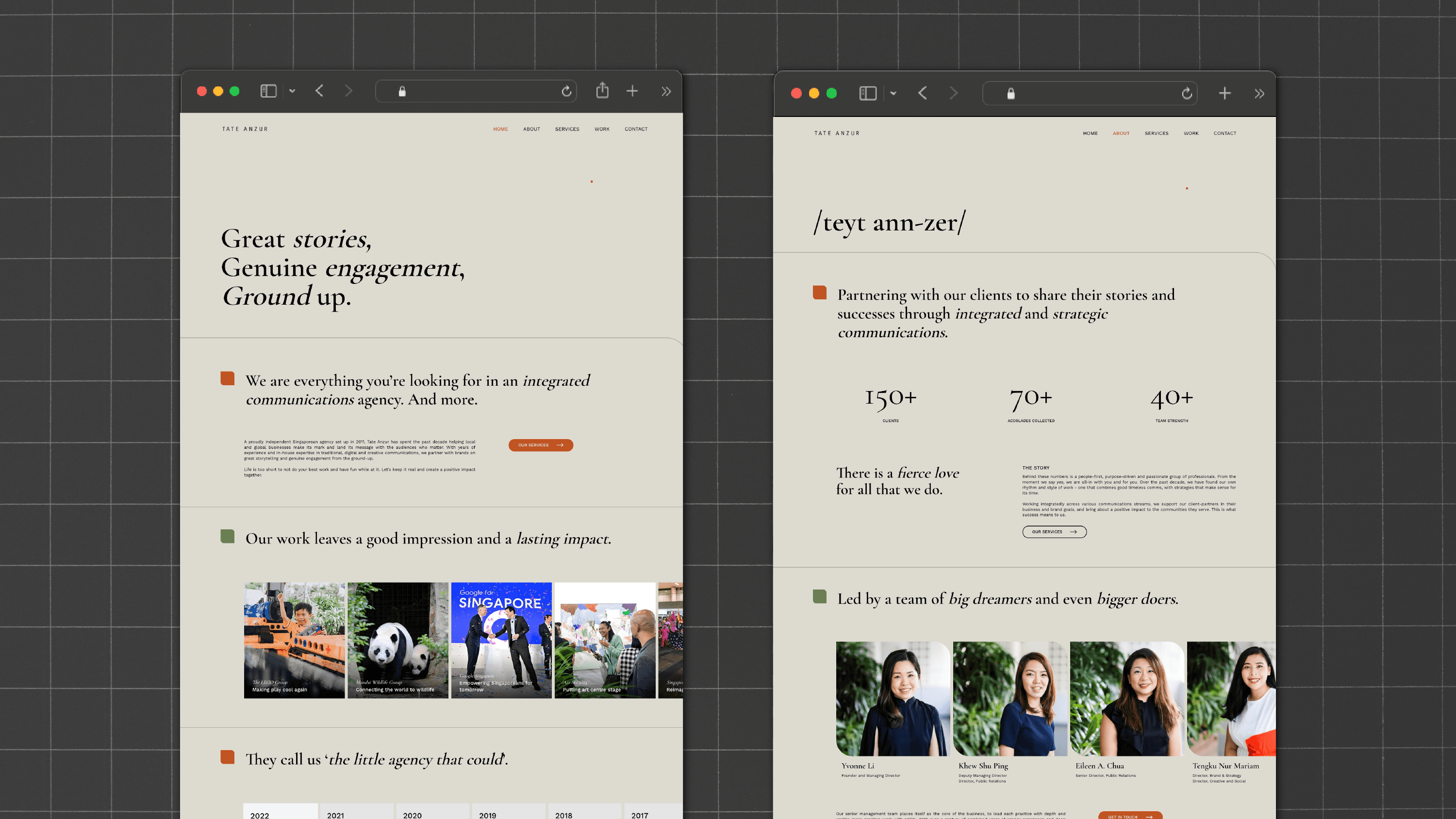Select ABOUT in left window navigation

(531, 129)
